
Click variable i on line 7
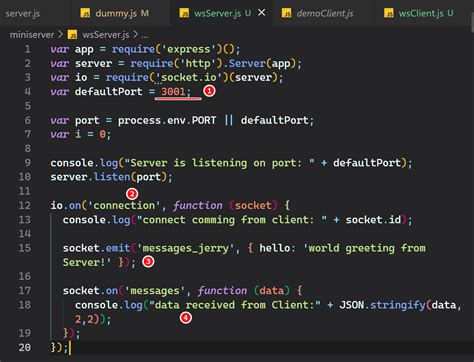[78, 134]
